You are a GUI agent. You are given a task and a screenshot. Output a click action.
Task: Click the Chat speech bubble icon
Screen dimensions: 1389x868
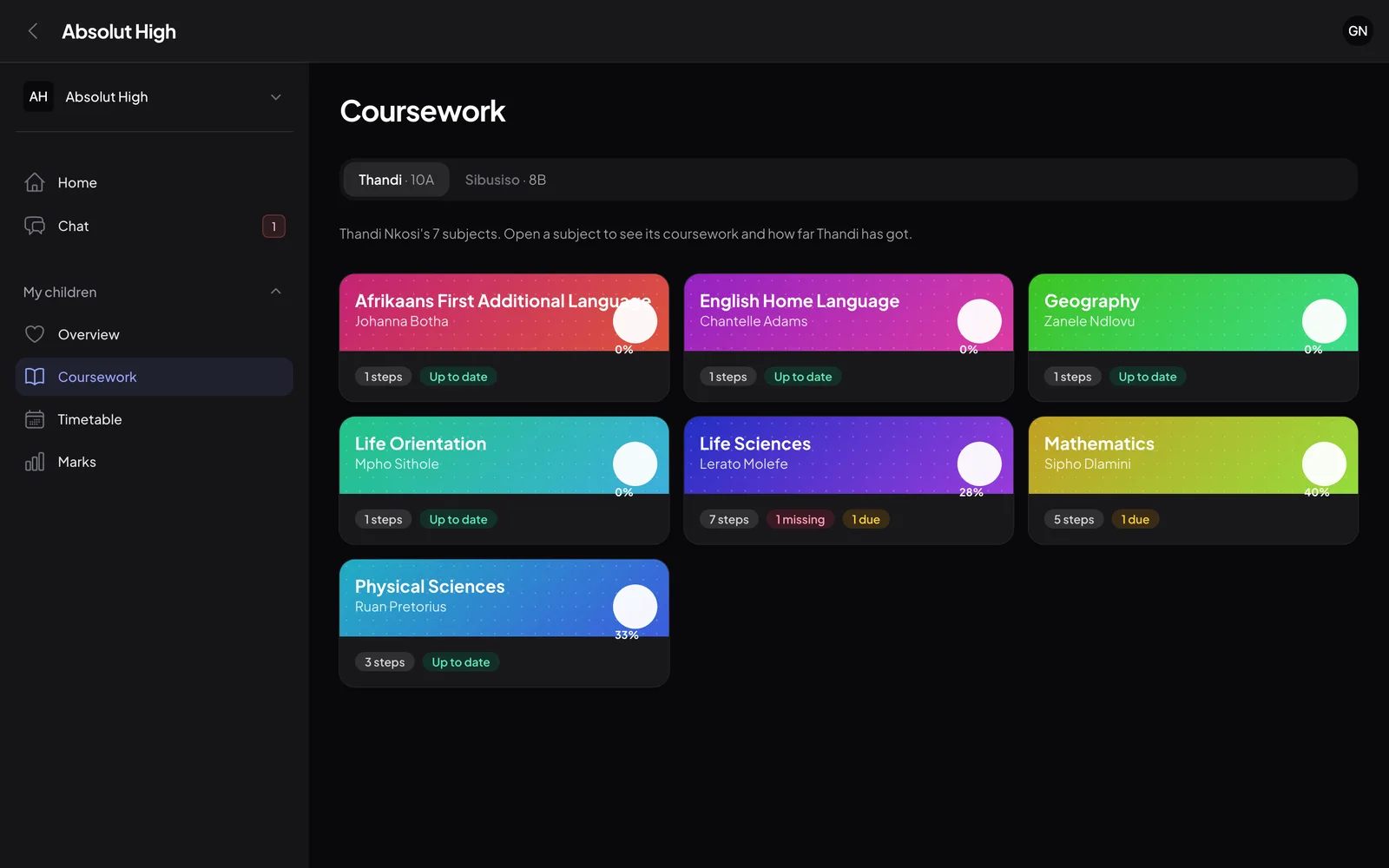click(x=35, y=226)
